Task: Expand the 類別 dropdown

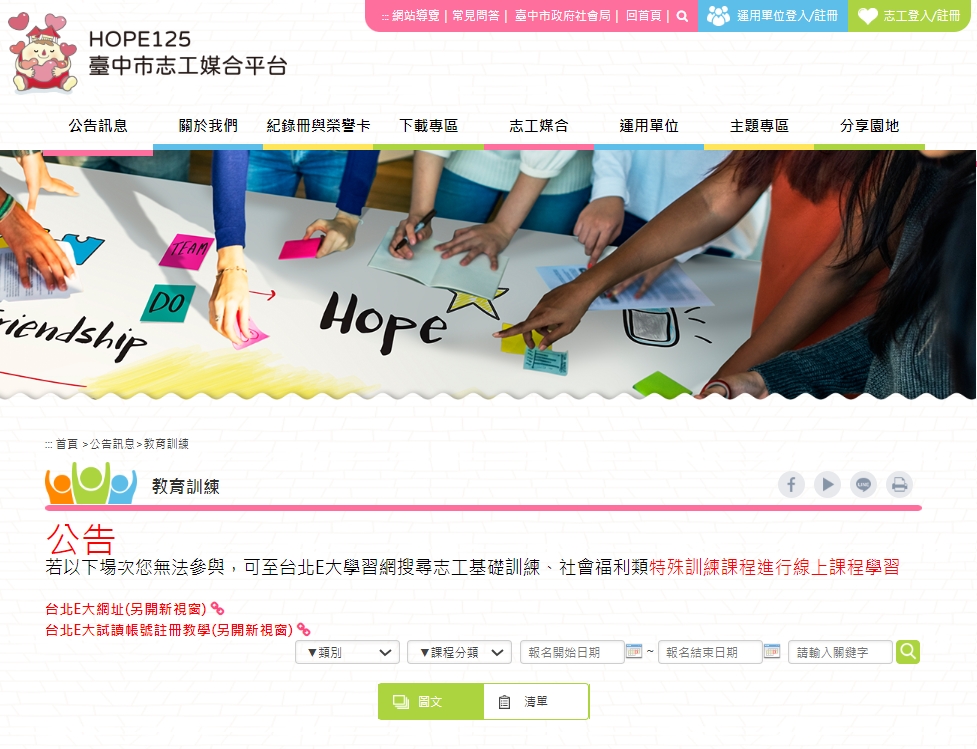Action: [x=348, y=652]
